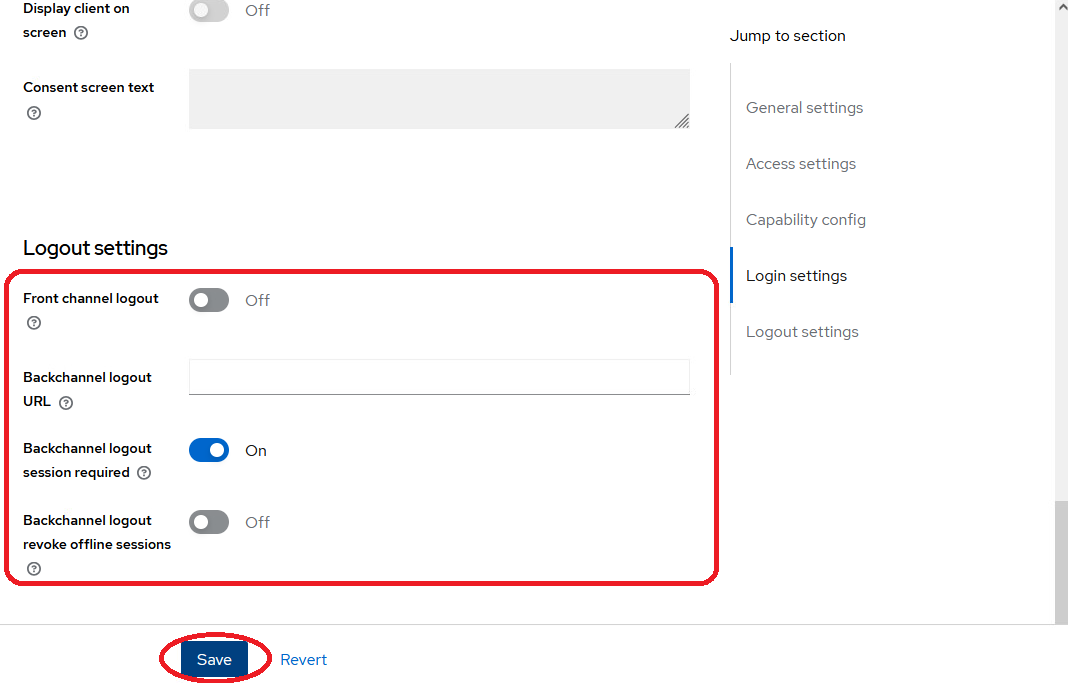Click the scroll-up arrow on the scrollbar
The image size is (1068, 683).
click(x=1061, y=7)
